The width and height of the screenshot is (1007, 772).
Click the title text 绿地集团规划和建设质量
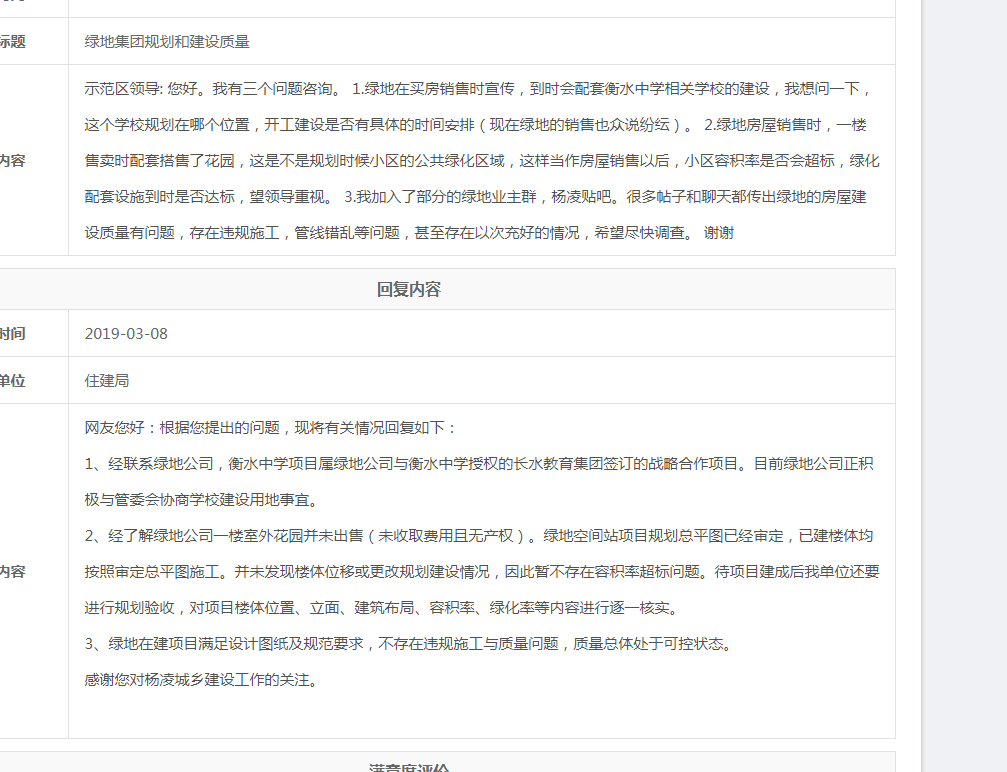(x=167, y=42)
